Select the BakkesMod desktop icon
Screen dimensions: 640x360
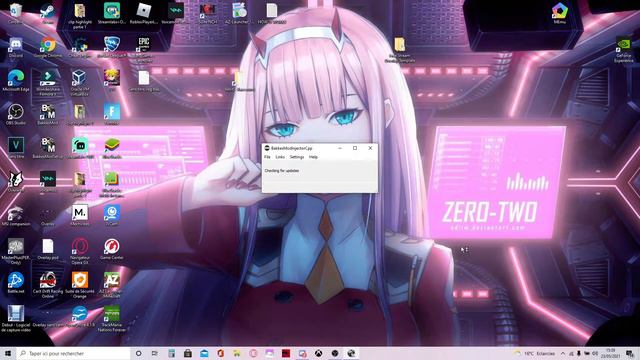point(48,114)
